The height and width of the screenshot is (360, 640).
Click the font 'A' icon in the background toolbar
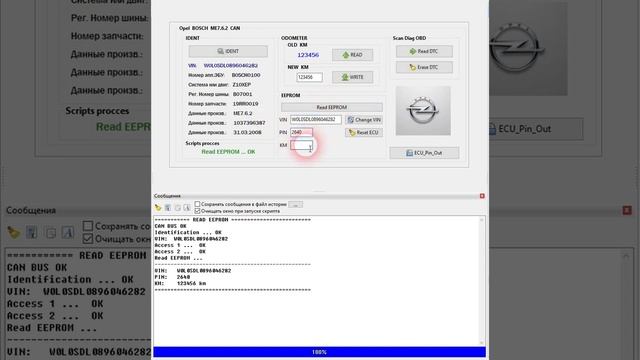(68, 233)
